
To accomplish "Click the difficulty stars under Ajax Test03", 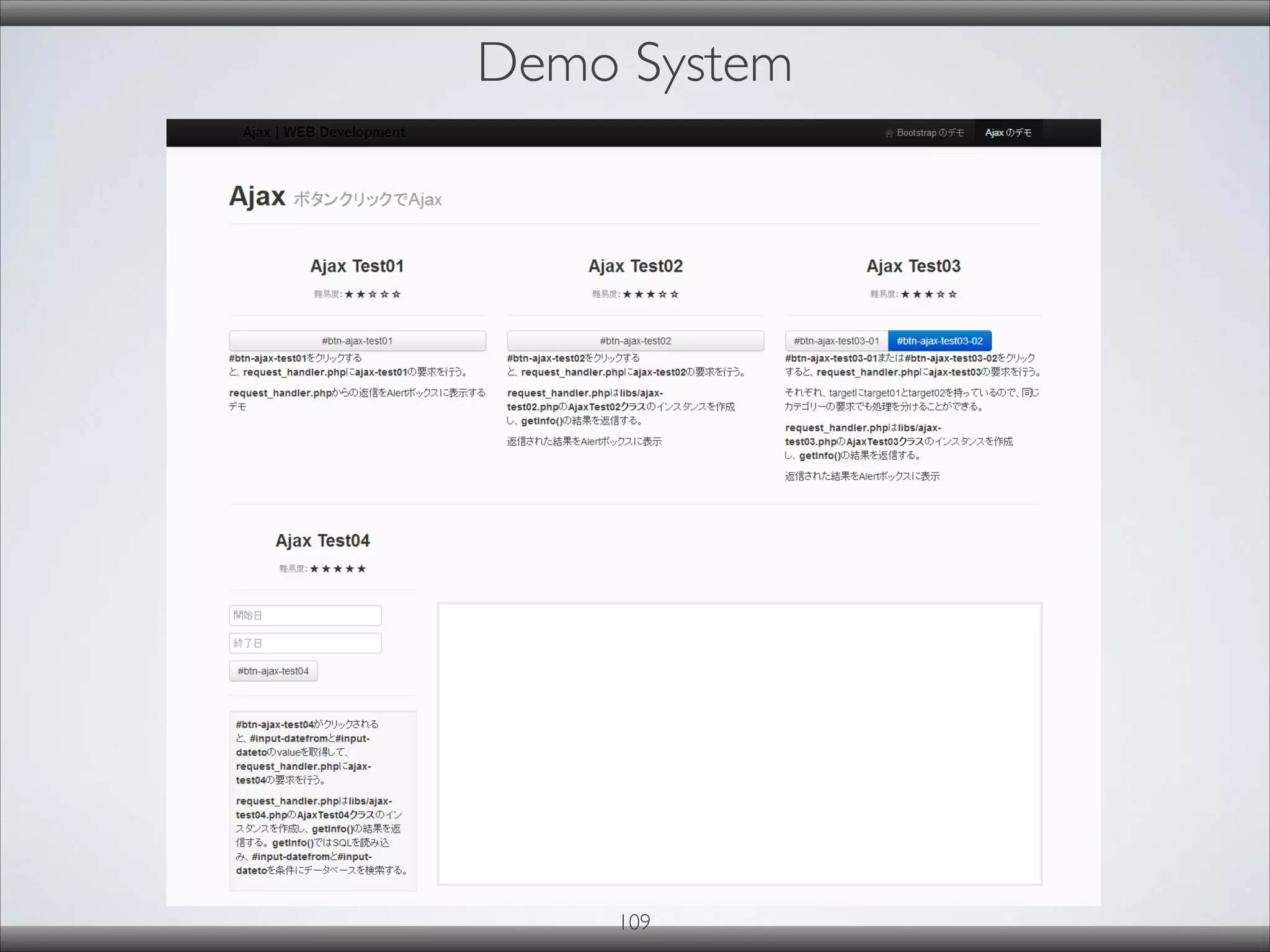I will pyautogui.click(x=929, y=294).
